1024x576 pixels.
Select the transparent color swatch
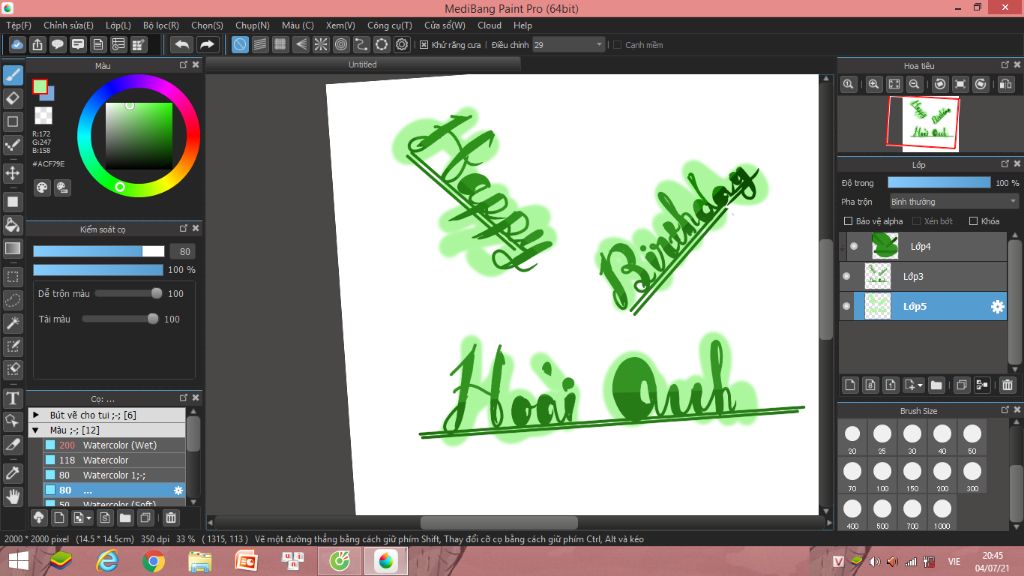point(43,116)
